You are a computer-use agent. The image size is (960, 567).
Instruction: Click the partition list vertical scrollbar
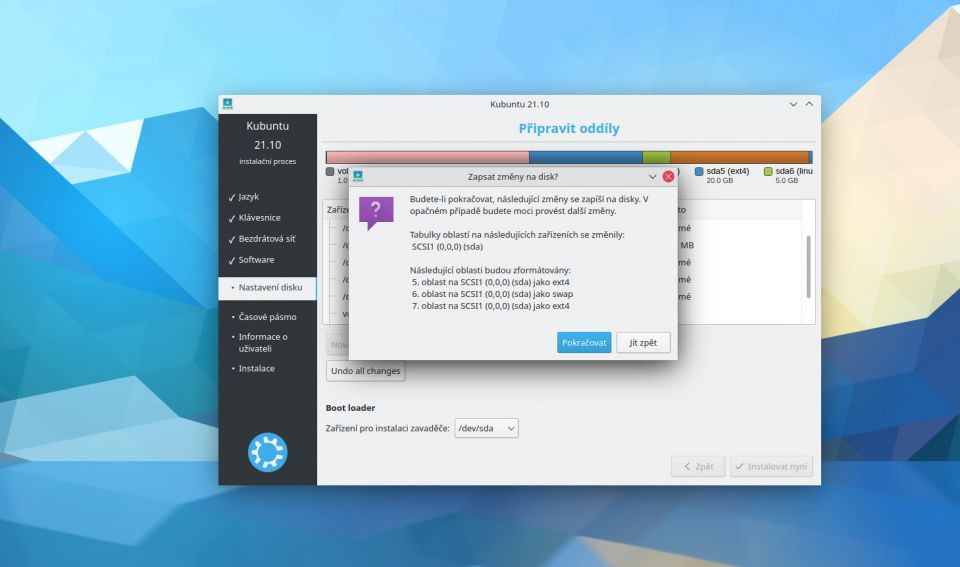[808, 266]
